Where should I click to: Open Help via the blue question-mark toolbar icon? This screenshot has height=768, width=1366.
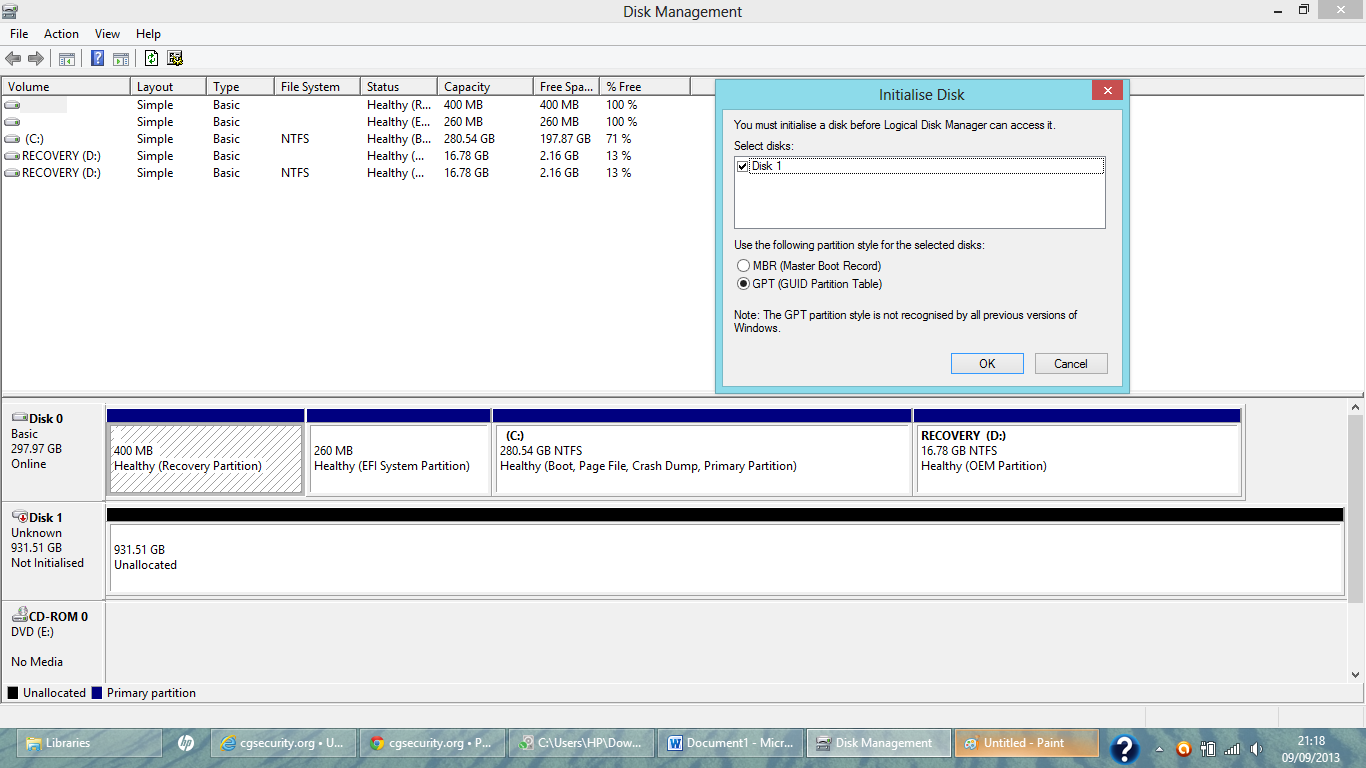point(98,59)
